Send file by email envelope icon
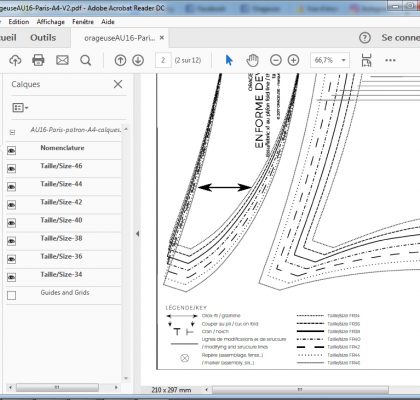Viewport: 420px width, 400px height. pyautogui.click(x=62, y=60)
